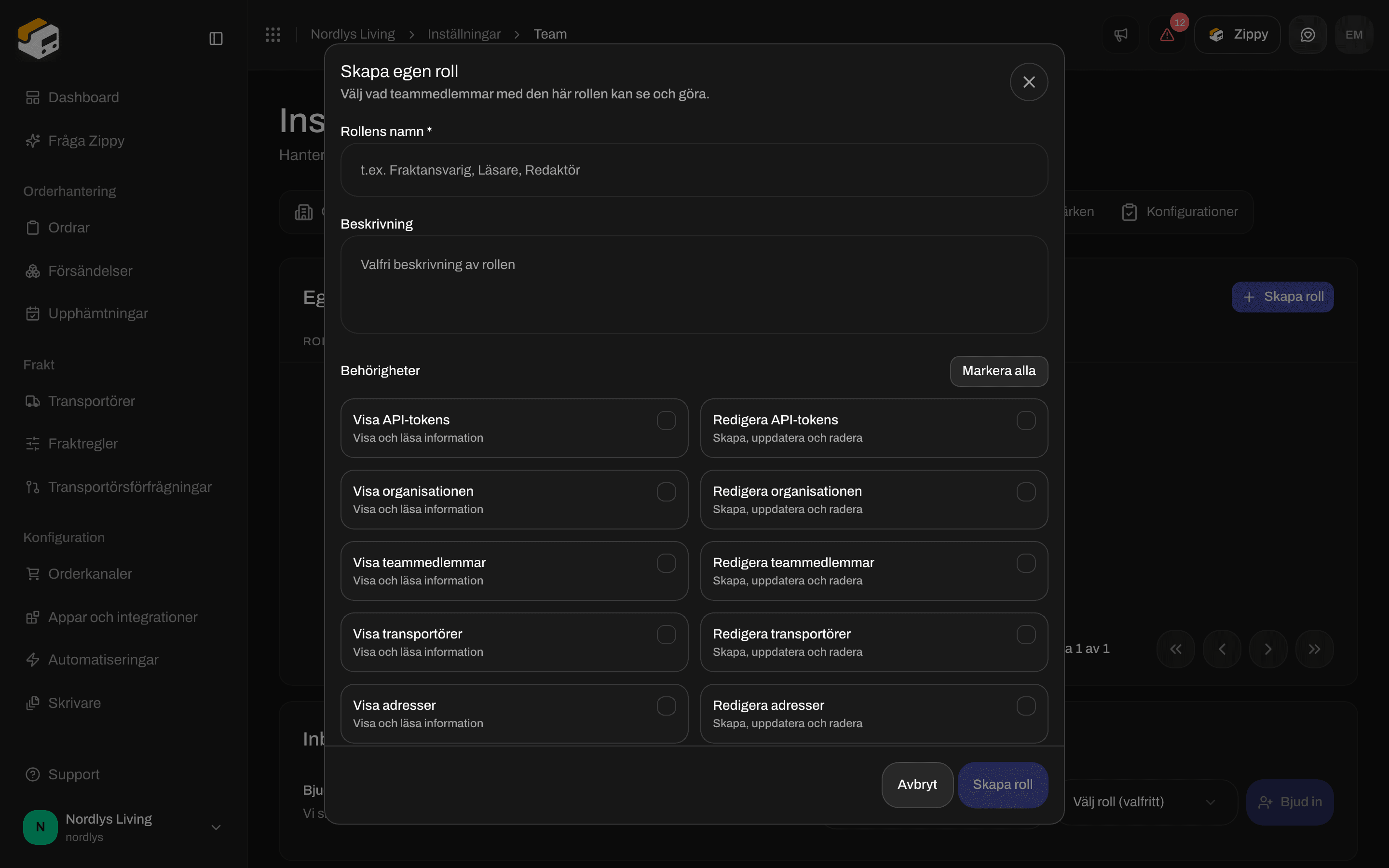The image size is (1389, 868).
Task: Click the Skrivare printer icon
Action: [33, 703]
